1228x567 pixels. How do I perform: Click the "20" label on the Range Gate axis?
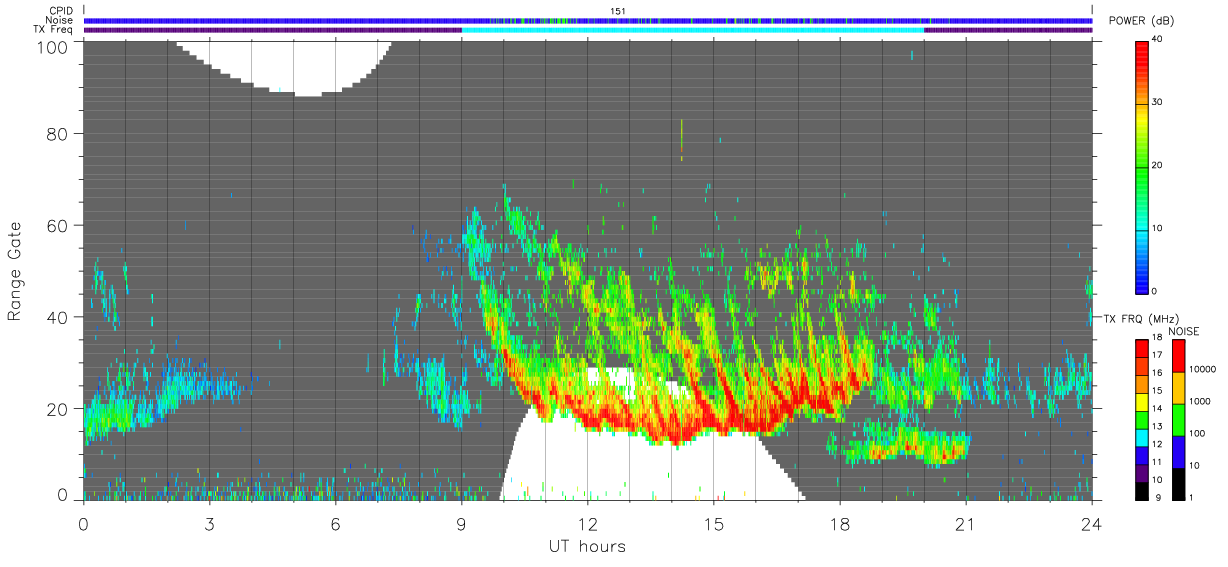57,409
